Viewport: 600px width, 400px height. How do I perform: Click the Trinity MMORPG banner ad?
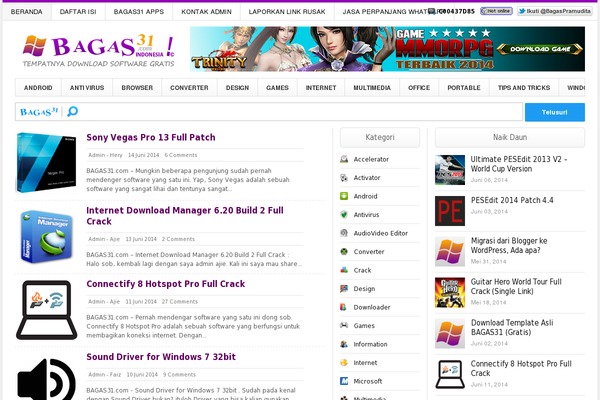tap(387, 49)
